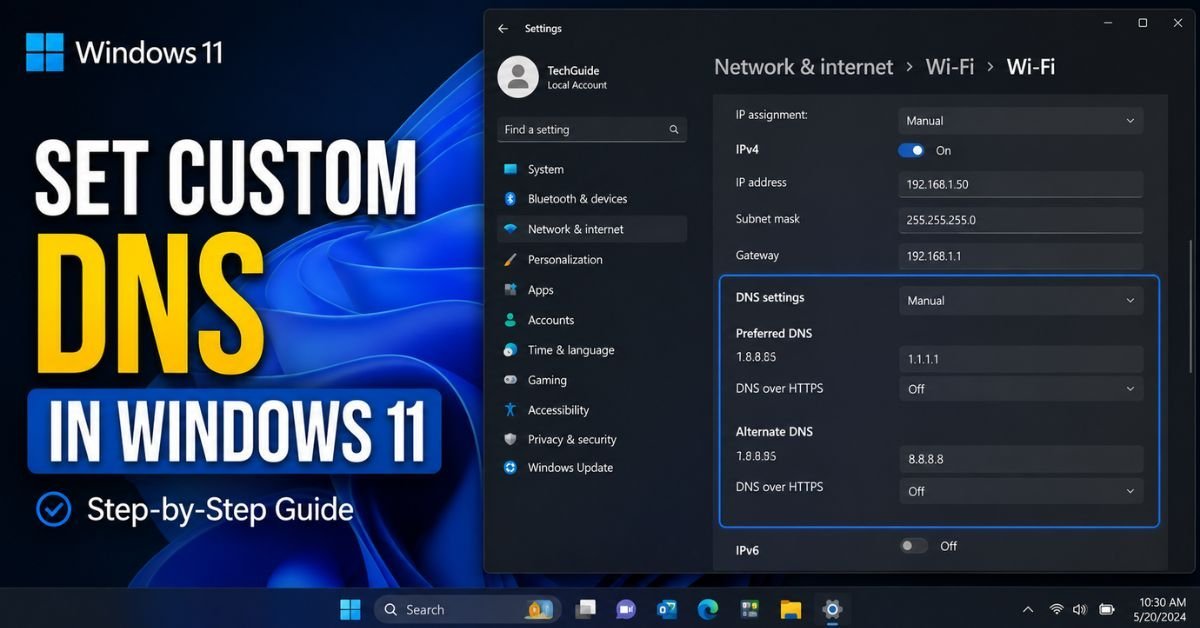Open the Windows Start menu

[x=350, y=609]
